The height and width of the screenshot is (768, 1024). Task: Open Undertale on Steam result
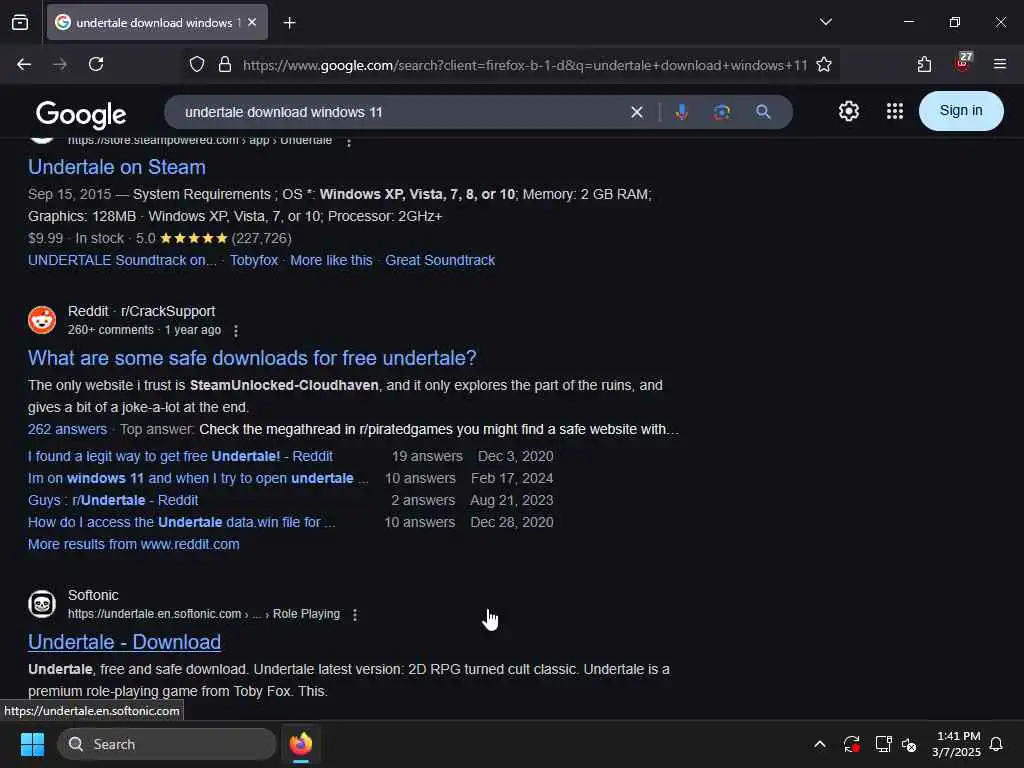[117, 167]
